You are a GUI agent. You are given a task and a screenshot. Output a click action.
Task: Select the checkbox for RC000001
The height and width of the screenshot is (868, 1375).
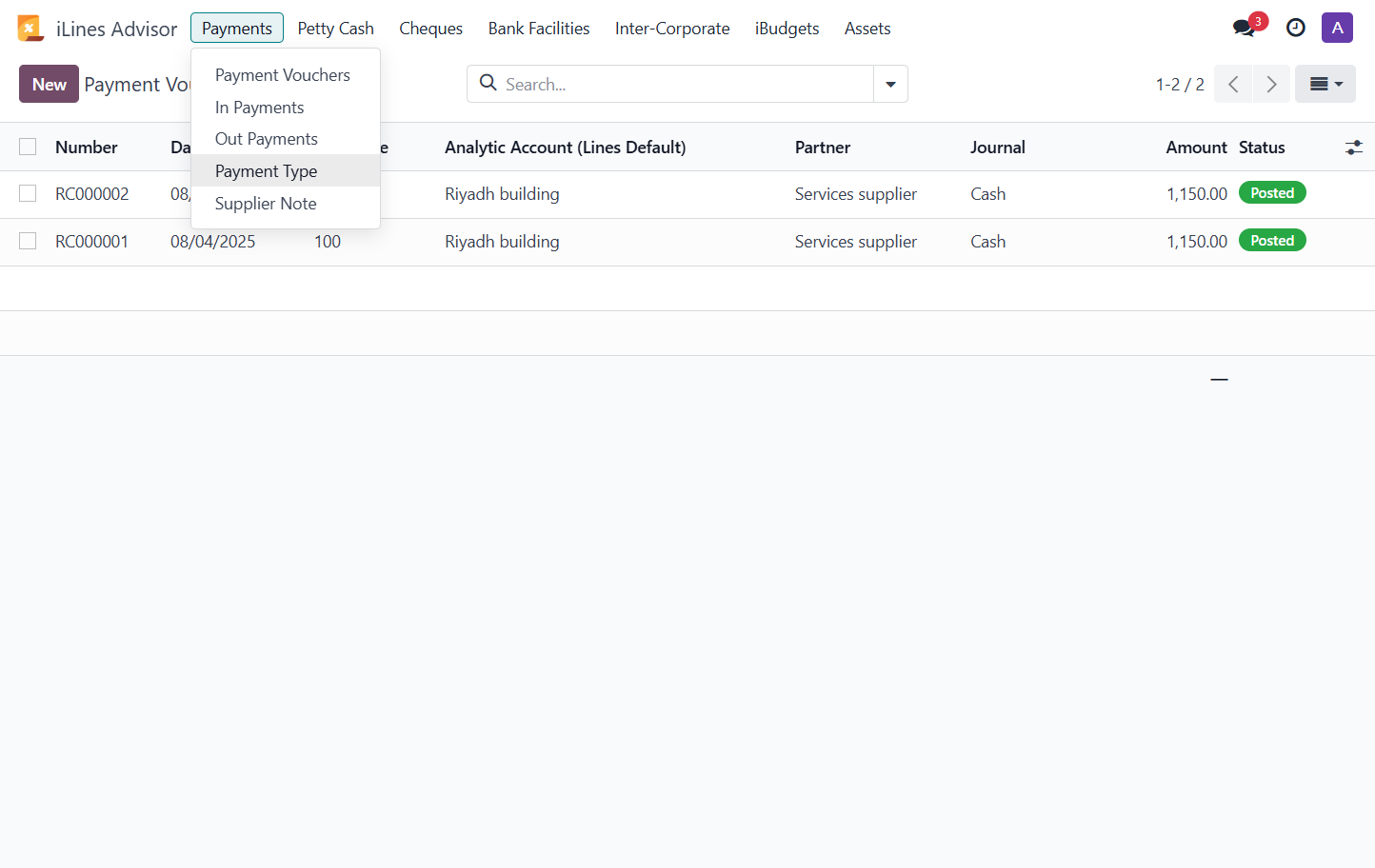click(28, 241)
